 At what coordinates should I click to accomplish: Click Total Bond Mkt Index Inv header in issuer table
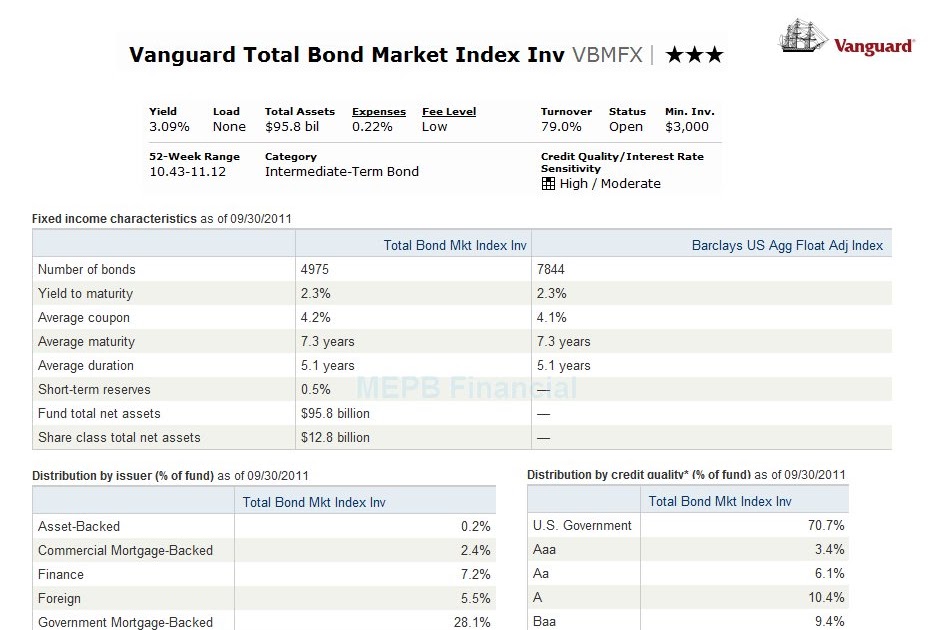(x=314, y=502)
